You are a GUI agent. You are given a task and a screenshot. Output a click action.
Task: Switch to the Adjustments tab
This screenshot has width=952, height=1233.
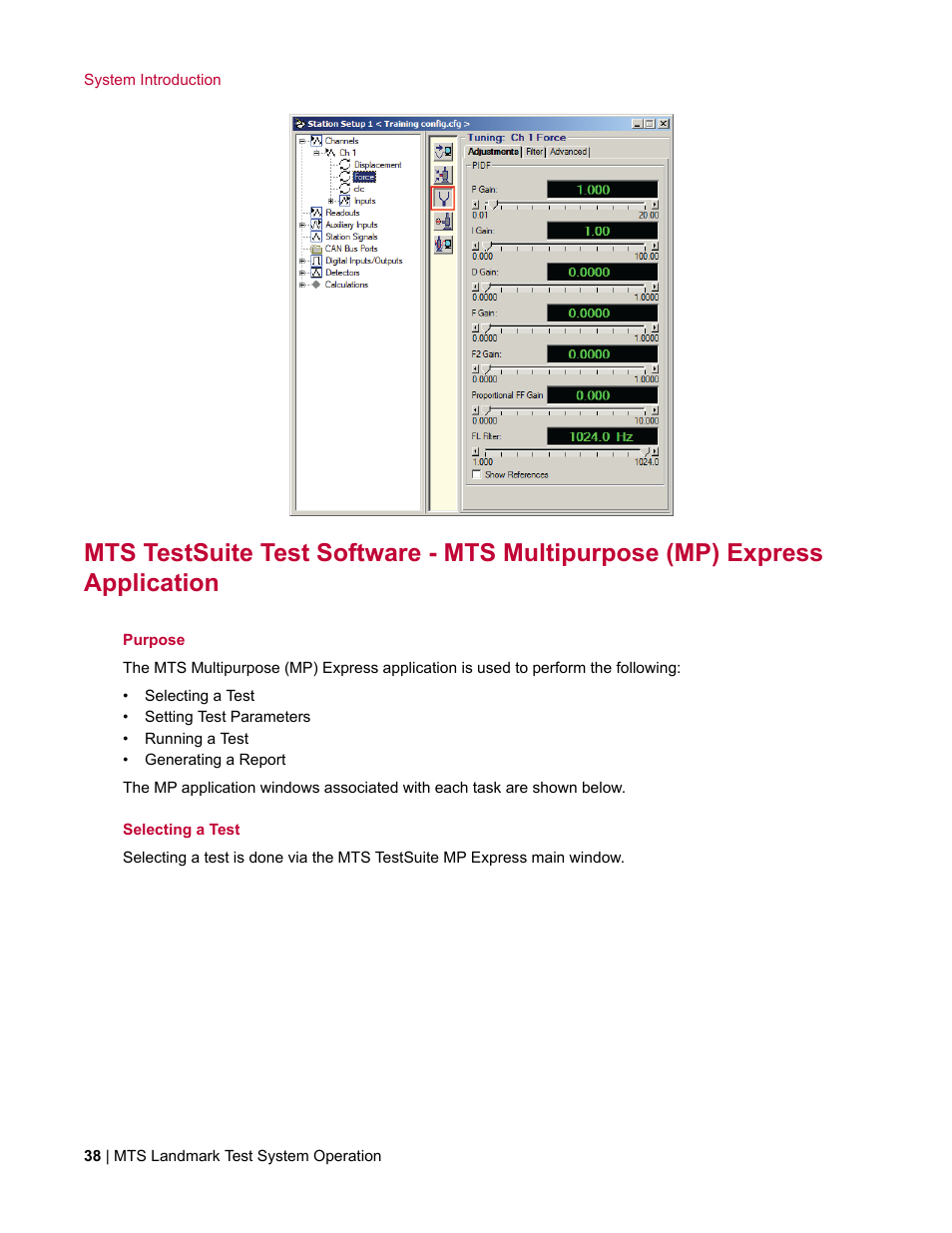pyautogui.click(x=493, y=152)
